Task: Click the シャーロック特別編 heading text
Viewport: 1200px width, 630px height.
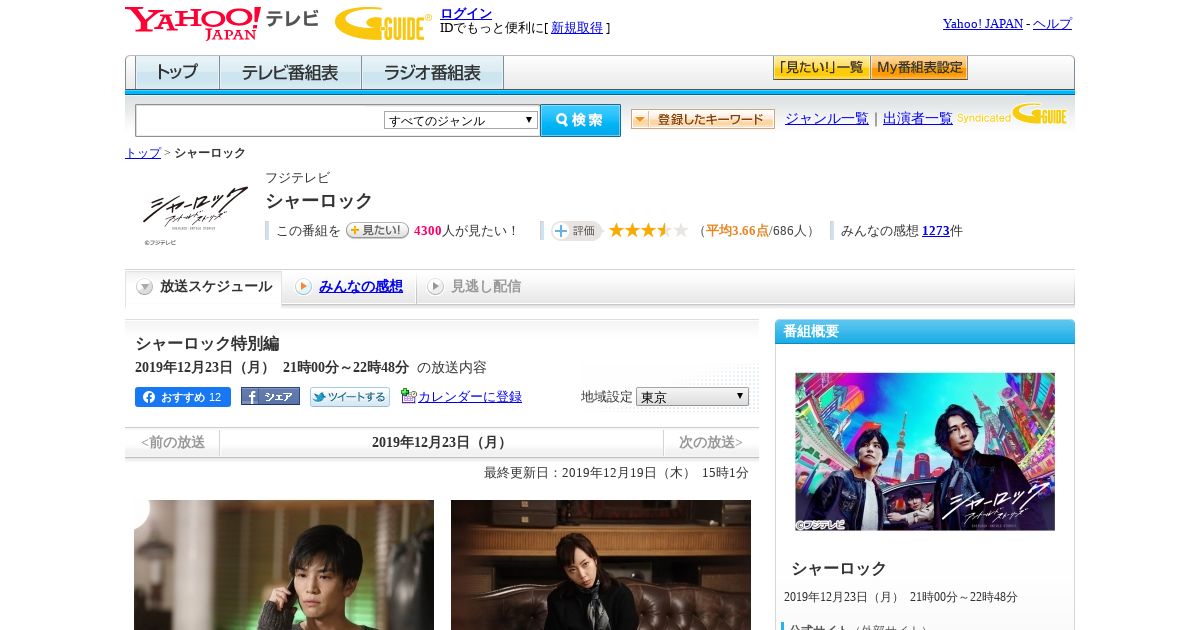Action: pyautogui.click(x=207, y=343)
